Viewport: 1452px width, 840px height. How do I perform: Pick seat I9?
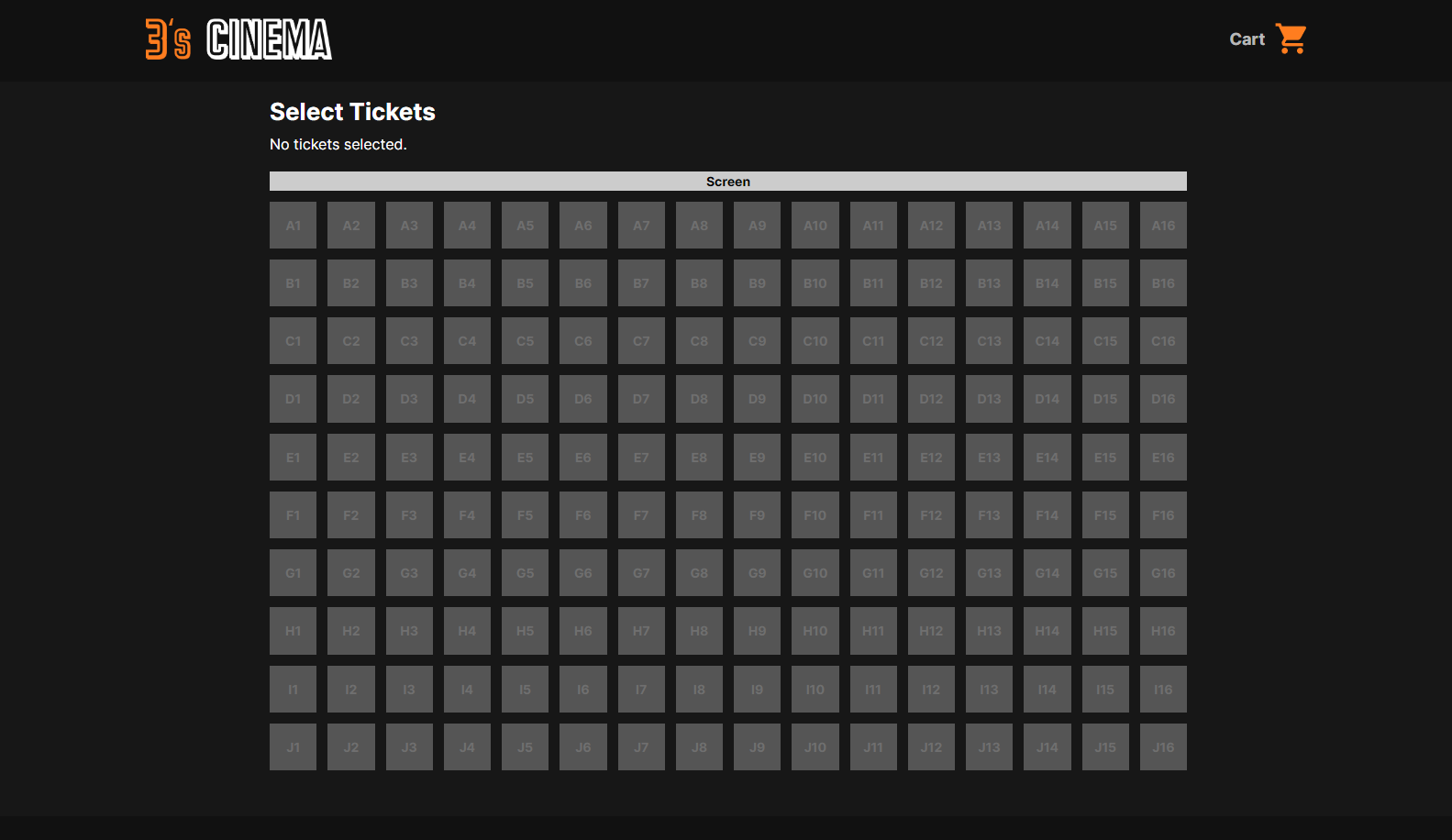[x=757, y=690]
